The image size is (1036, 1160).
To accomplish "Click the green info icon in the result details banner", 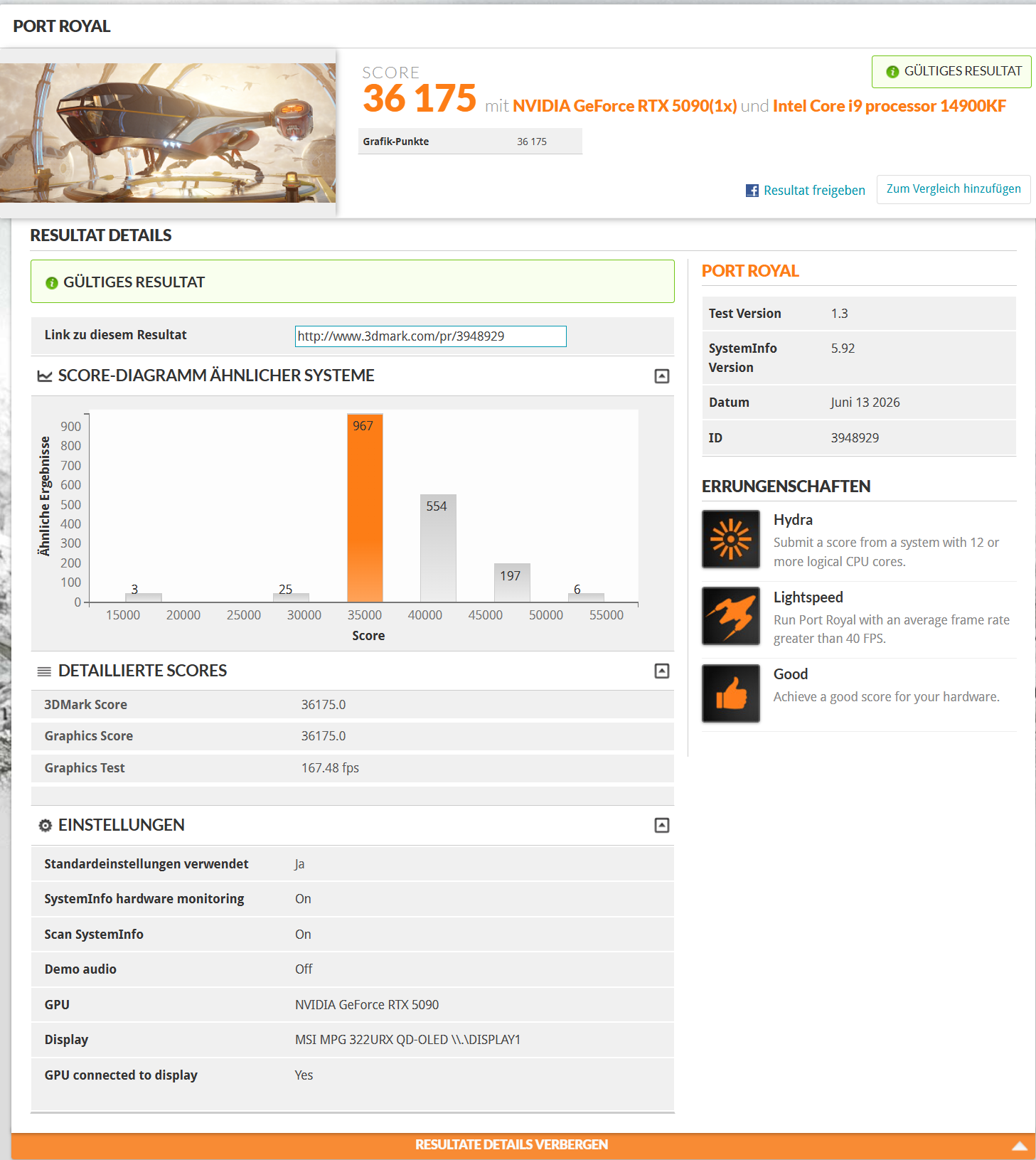I will [x=51, y=283].
